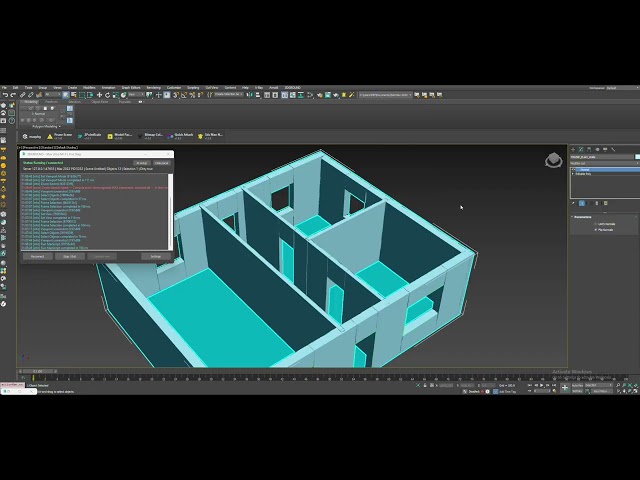The width and height of the screenshot is (640, 480).
Task: Open the Rendering menu
Action: (153, 87)
